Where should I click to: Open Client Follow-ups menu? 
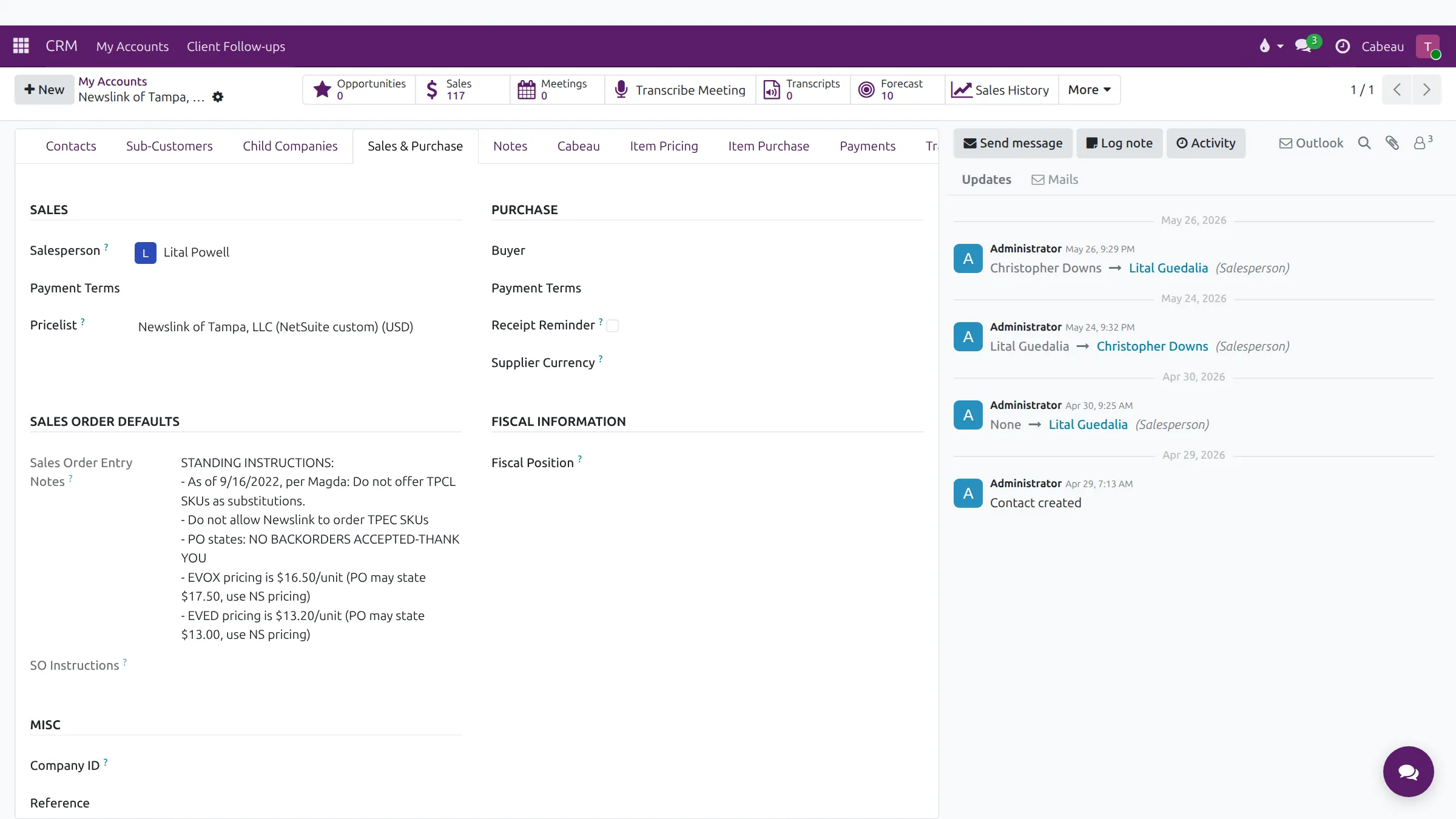click(236, 47)
